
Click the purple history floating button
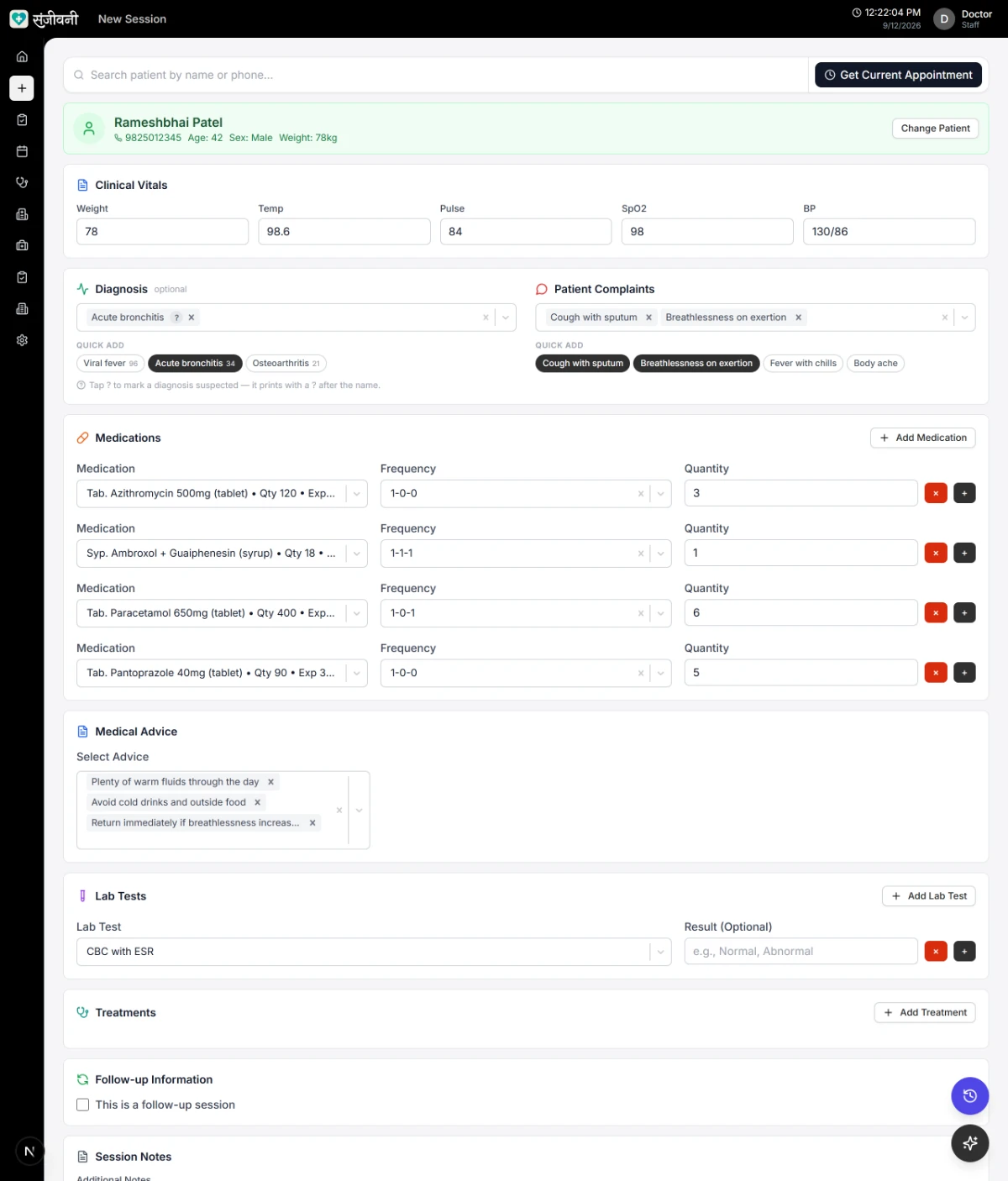(x=969, y=1095)
